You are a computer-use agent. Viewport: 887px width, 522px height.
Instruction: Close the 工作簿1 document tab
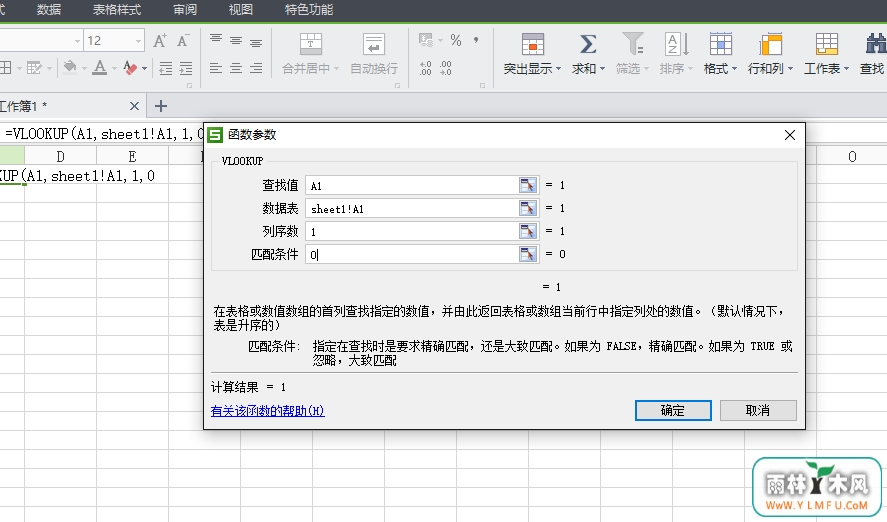pyautogui.click(x=134, y=106)
